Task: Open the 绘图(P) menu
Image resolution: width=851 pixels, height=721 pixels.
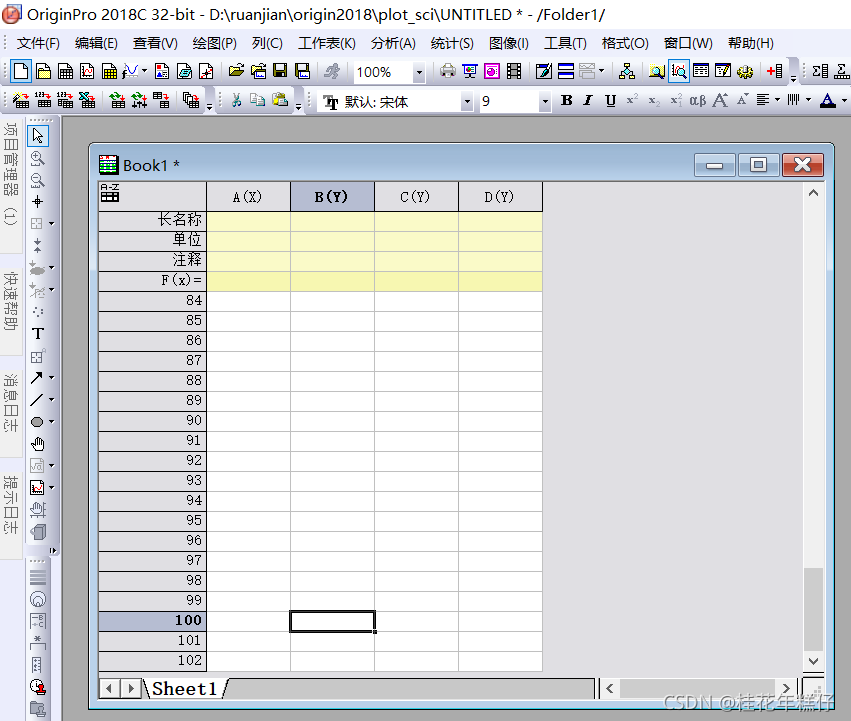Action: [x=214, y=43]
